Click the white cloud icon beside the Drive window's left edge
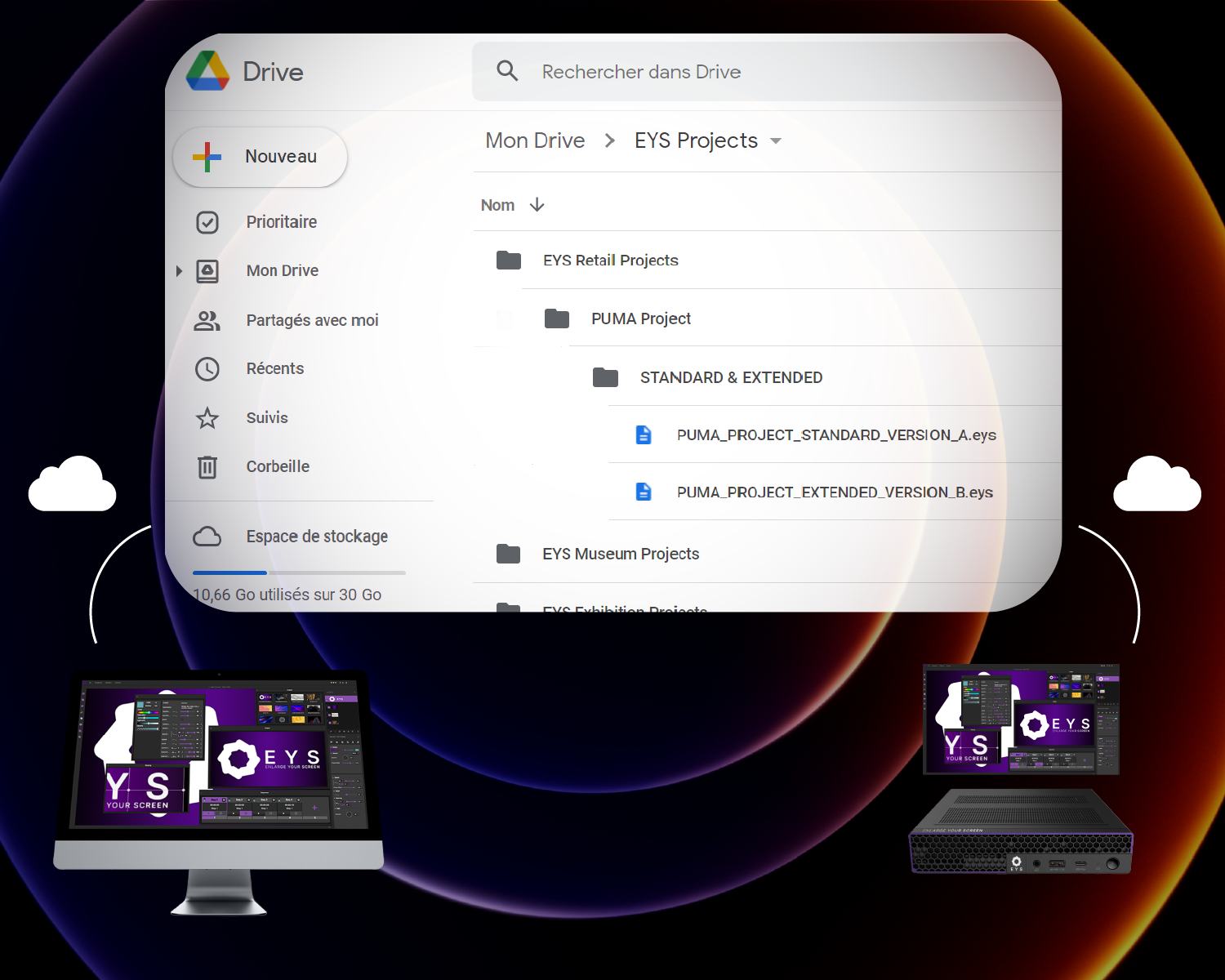1225x980 pixels. 72,484
